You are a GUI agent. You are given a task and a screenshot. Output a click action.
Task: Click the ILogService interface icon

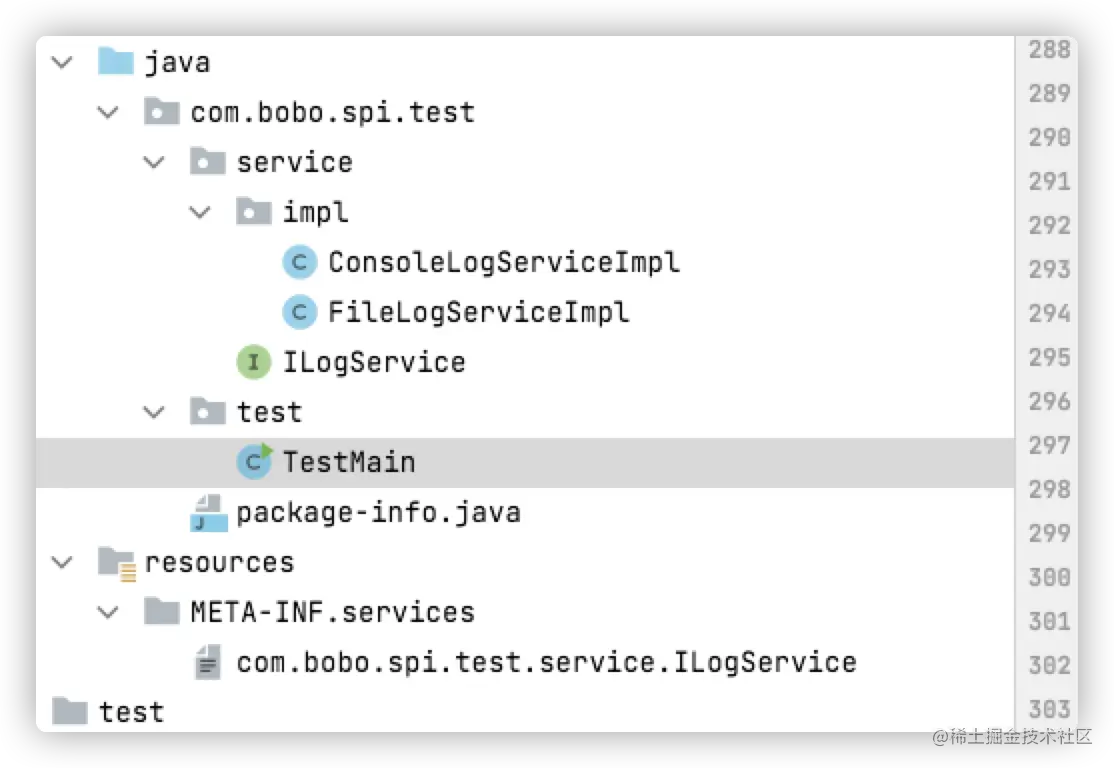pyautogui.click(x=253, y=362)
